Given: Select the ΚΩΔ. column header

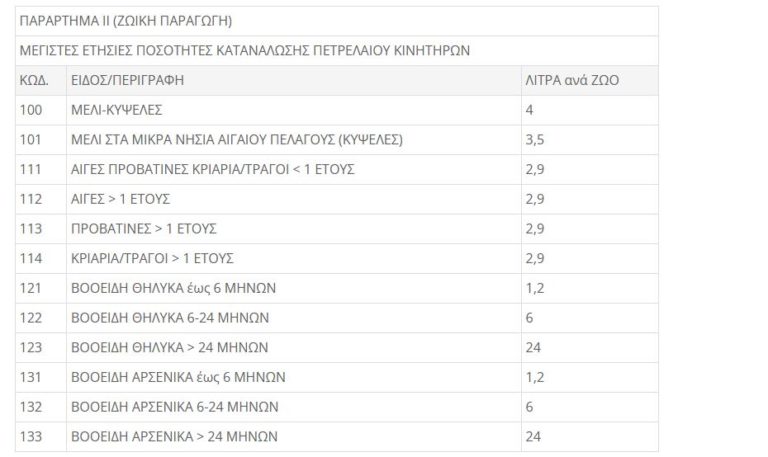Looking at the screenshot, I should [x=33, y=80].
